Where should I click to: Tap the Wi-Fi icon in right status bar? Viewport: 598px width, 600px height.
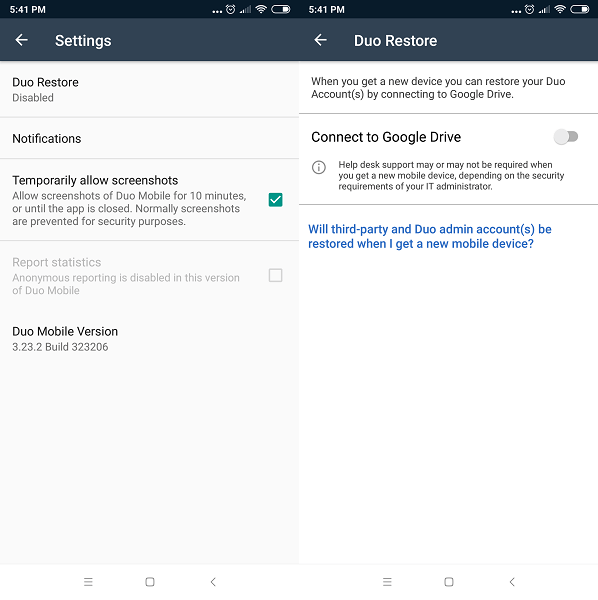tap(560, 9)
